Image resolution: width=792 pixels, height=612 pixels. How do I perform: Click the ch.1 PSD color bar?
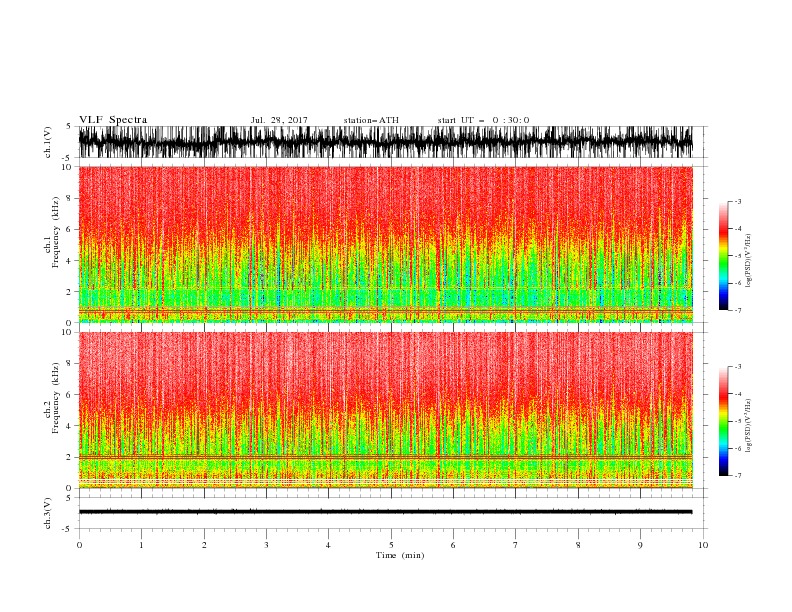point(724,256)
